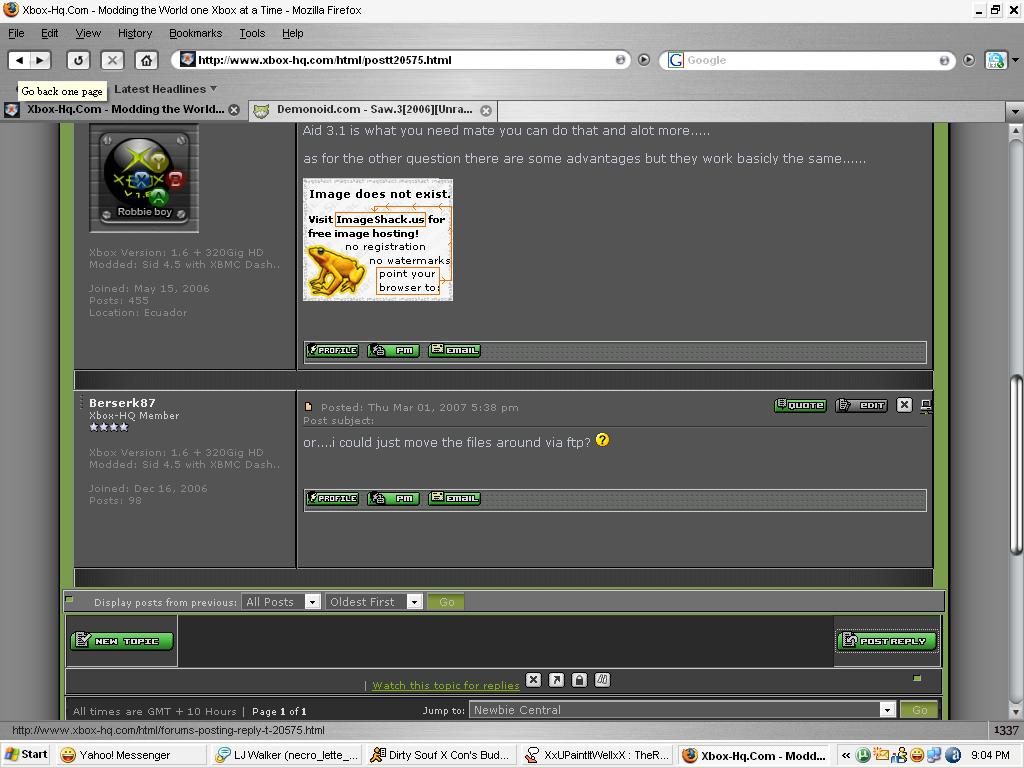Open the Home page button
Viewport: 1024px width, 768px height.
click(146, 60)
